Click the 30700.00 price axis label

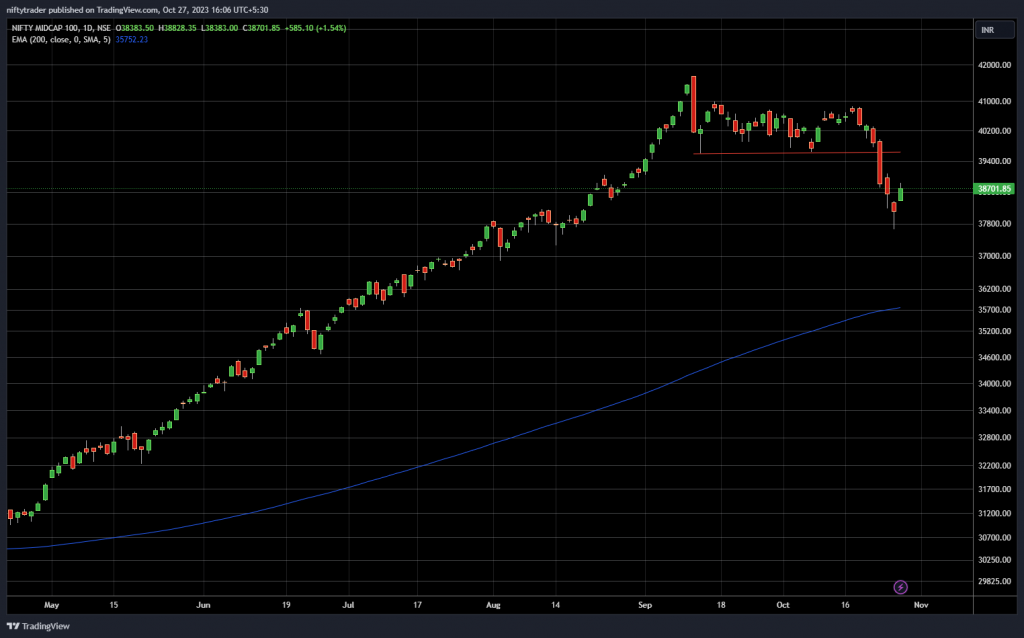pyautogui.click(x=995, y=537)
